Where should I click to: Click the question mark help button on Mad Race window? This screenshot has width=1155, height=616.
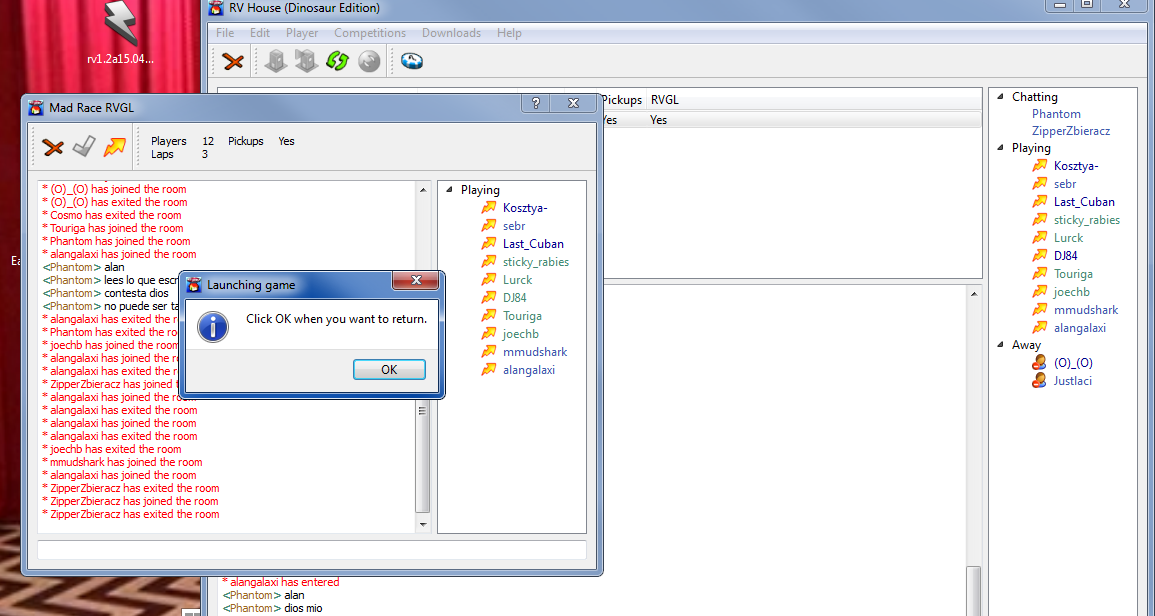[536, 104]
